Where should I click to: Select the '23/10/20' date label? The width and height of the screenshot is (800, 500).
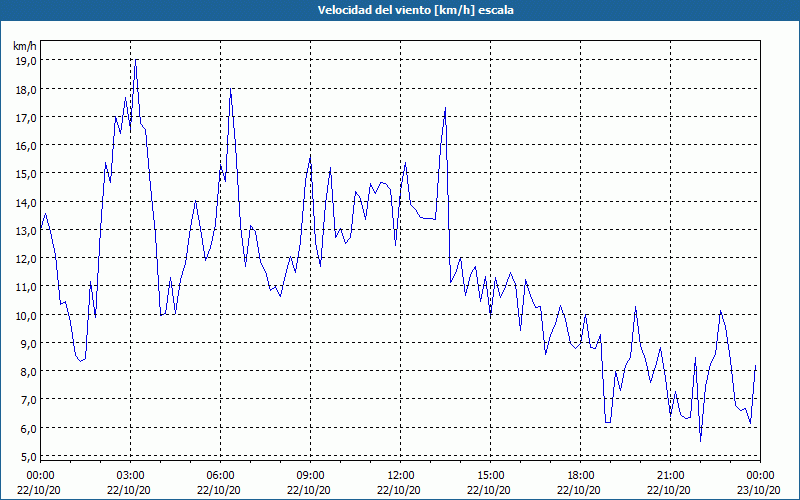click(758, 490)
